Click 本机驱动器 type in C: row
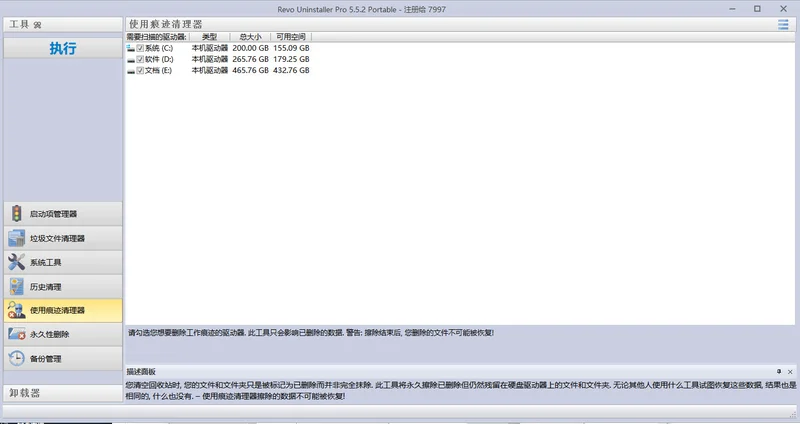Image resolution: width=800 pixels, height=424 pixels. click(210, 48)
